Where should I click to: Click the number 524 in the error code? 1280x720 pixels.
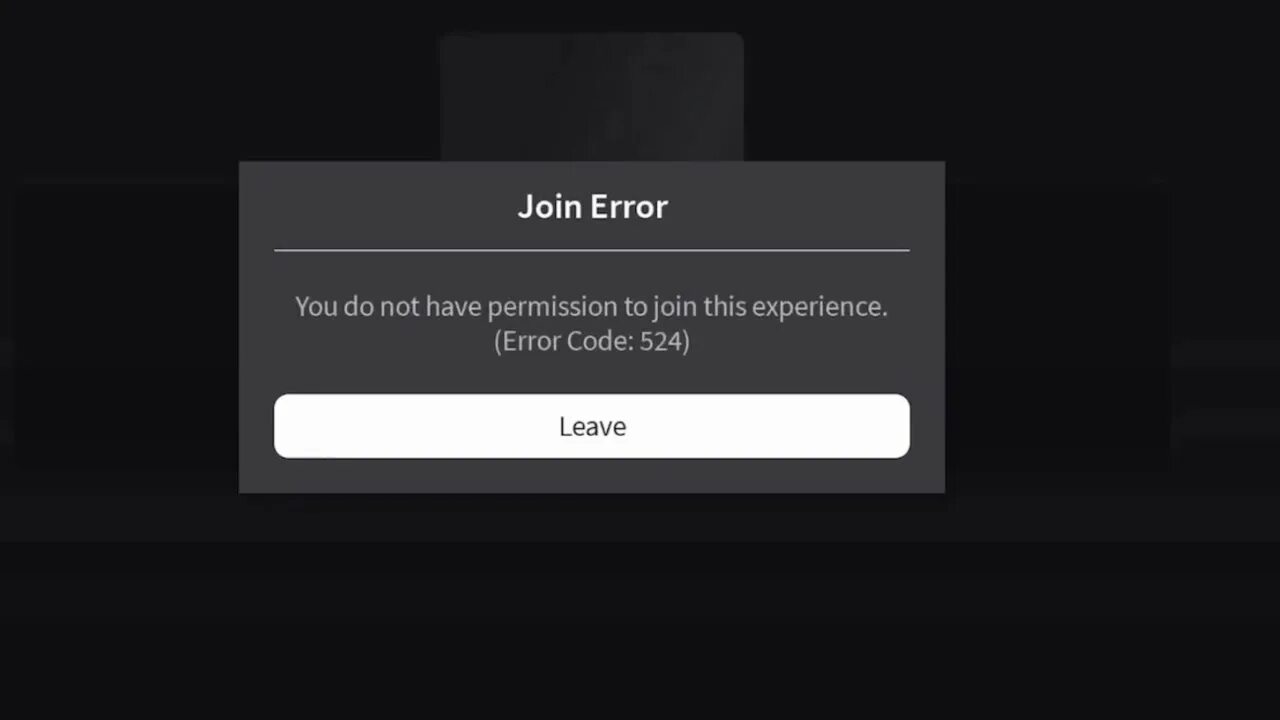pos(660,341)
